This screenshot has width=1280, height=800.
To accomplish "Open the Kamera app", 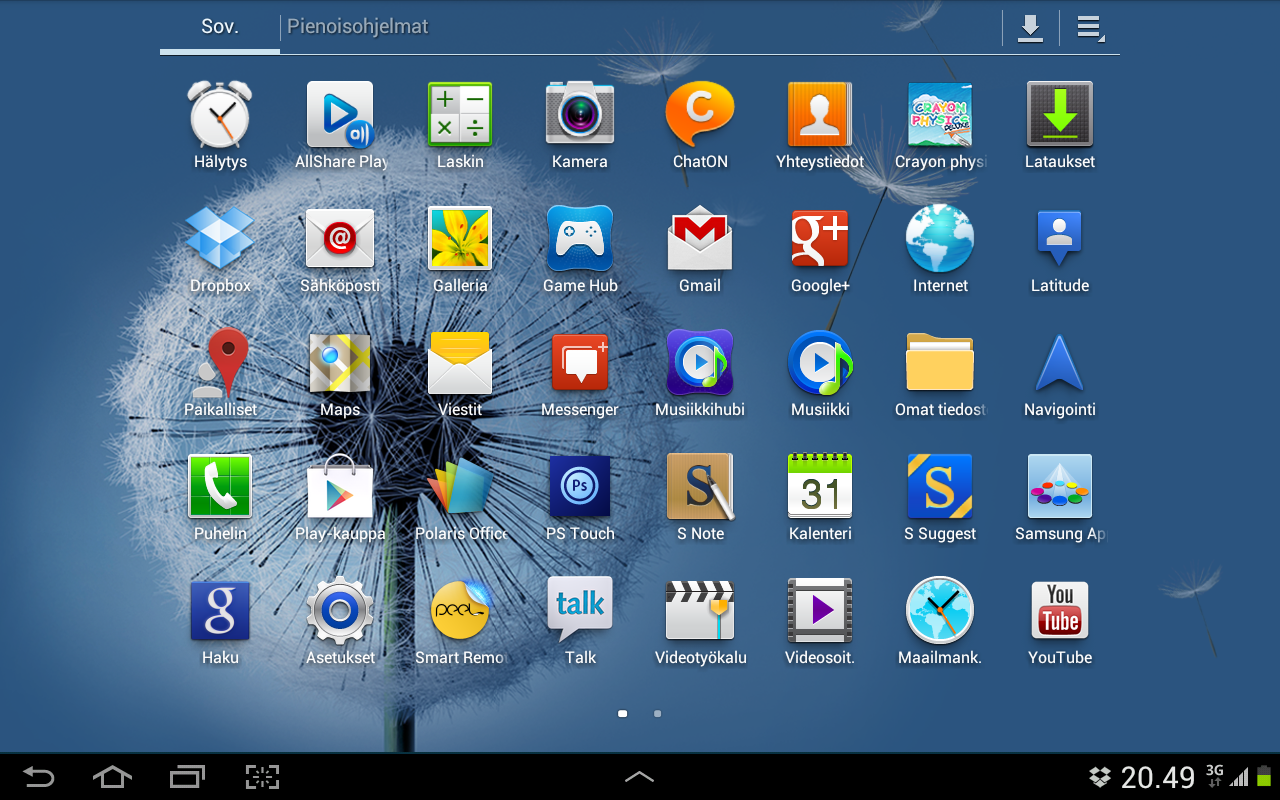I will click(x=580, y=126).
